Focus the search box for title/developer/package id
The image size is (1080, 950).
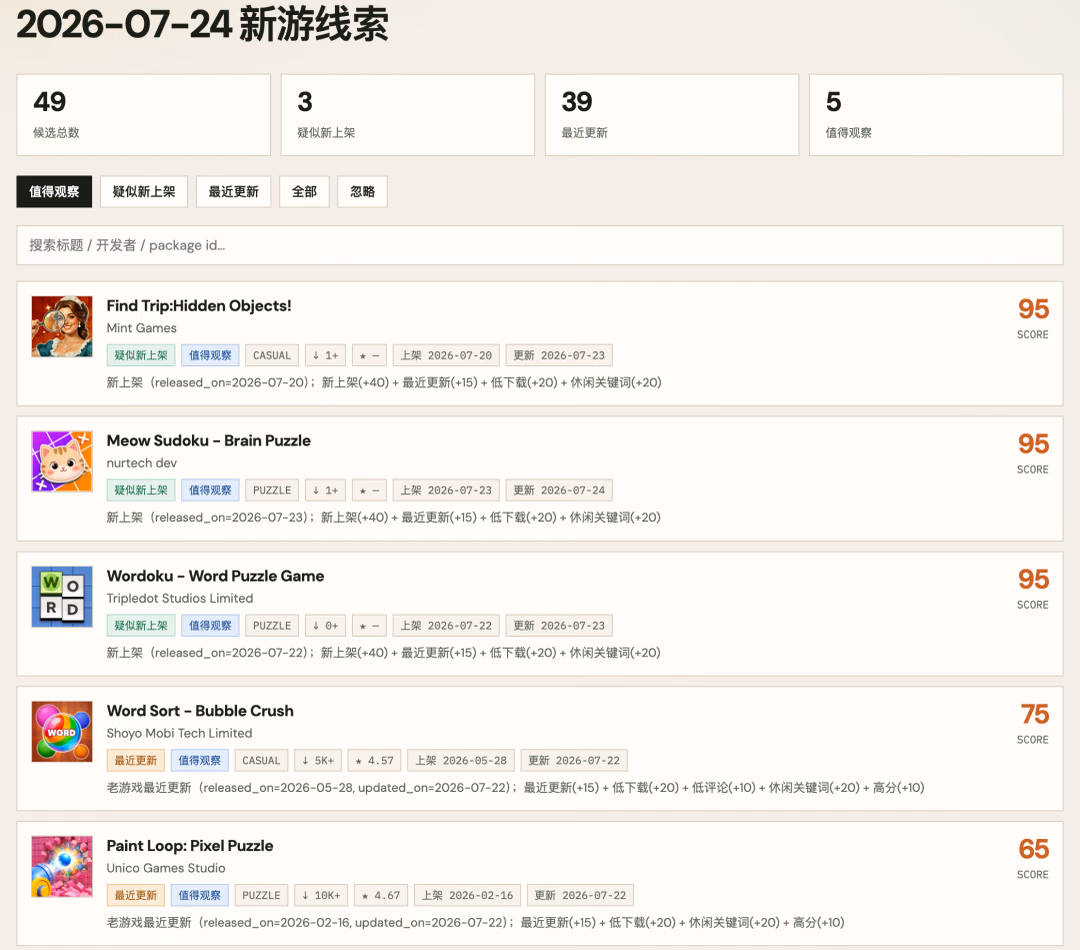540,245
